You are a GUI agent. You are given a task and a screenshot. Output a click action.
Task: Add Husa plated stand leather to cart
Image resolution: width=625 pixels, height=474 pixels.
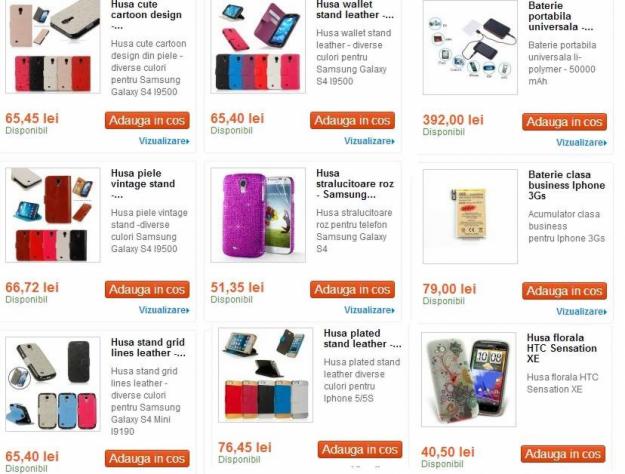tap(360, 450)
